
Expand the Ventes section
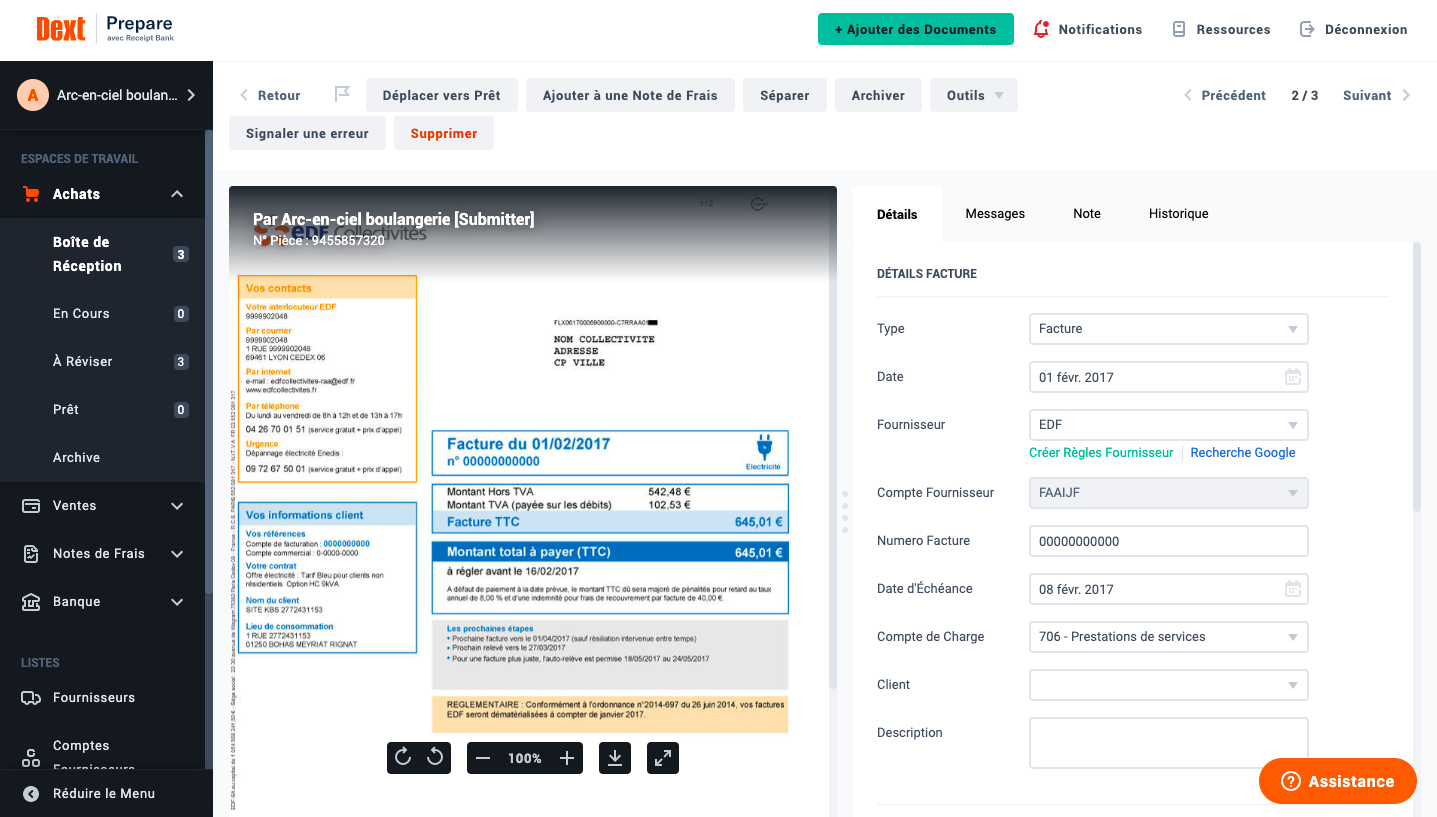click(x=177, y=506)
